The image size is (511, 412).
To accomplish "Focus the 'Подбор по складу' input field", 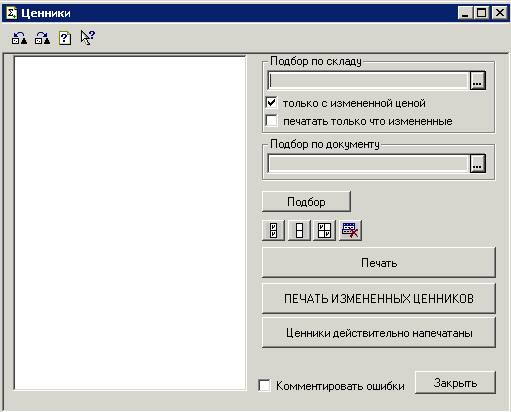I will point(368,80).
